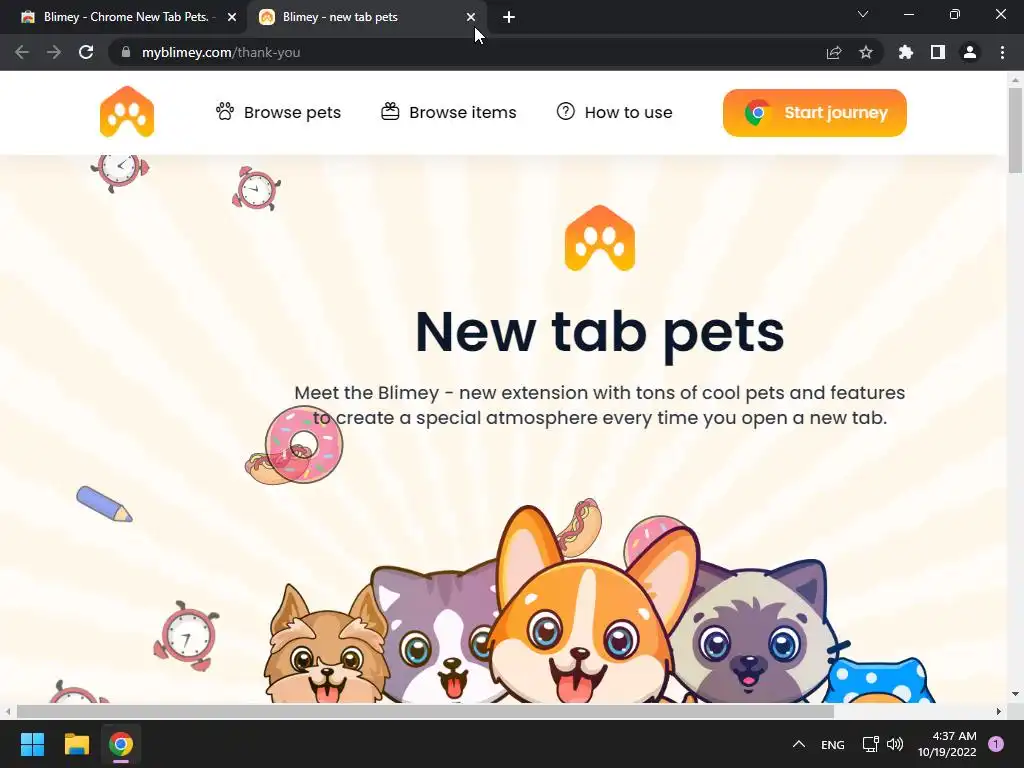Click the scroll down arrow on vertical scrollbar

[1015, 694]
